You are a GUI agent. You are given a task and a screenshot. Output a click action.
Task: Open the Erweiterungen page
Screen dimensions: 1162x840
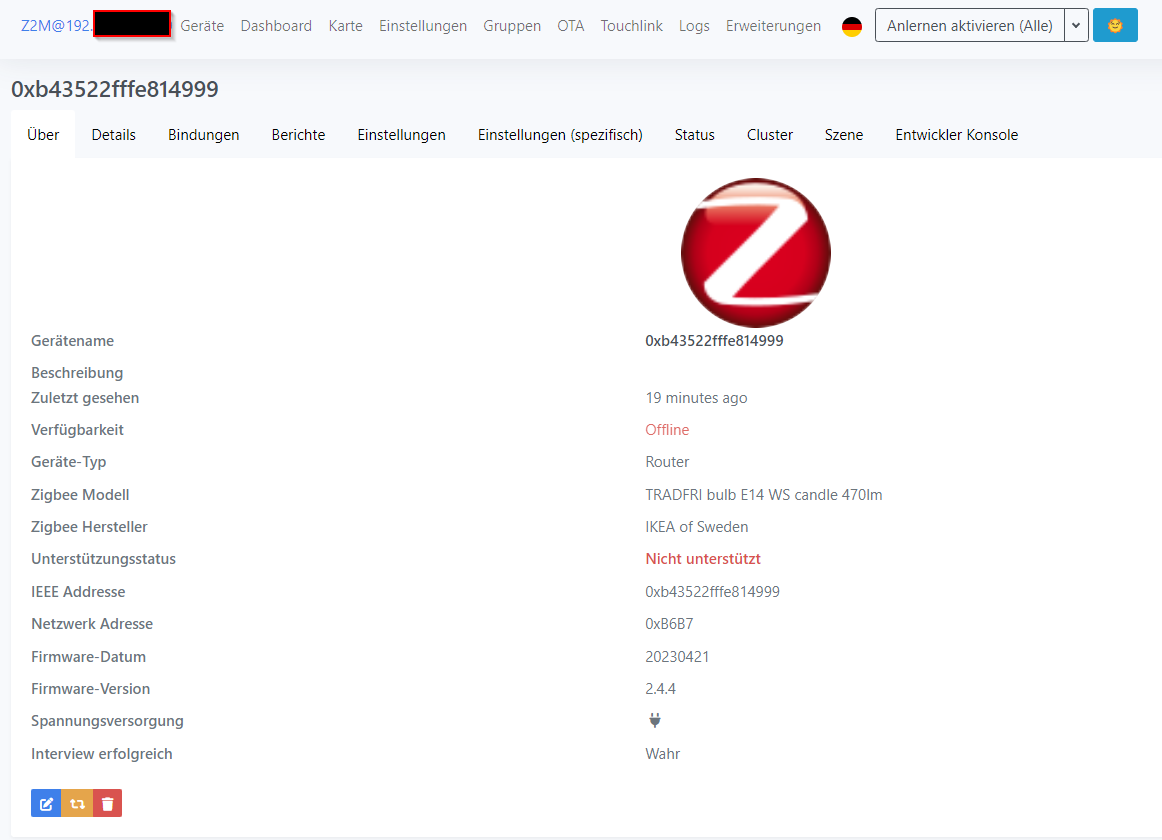point(773,26)
